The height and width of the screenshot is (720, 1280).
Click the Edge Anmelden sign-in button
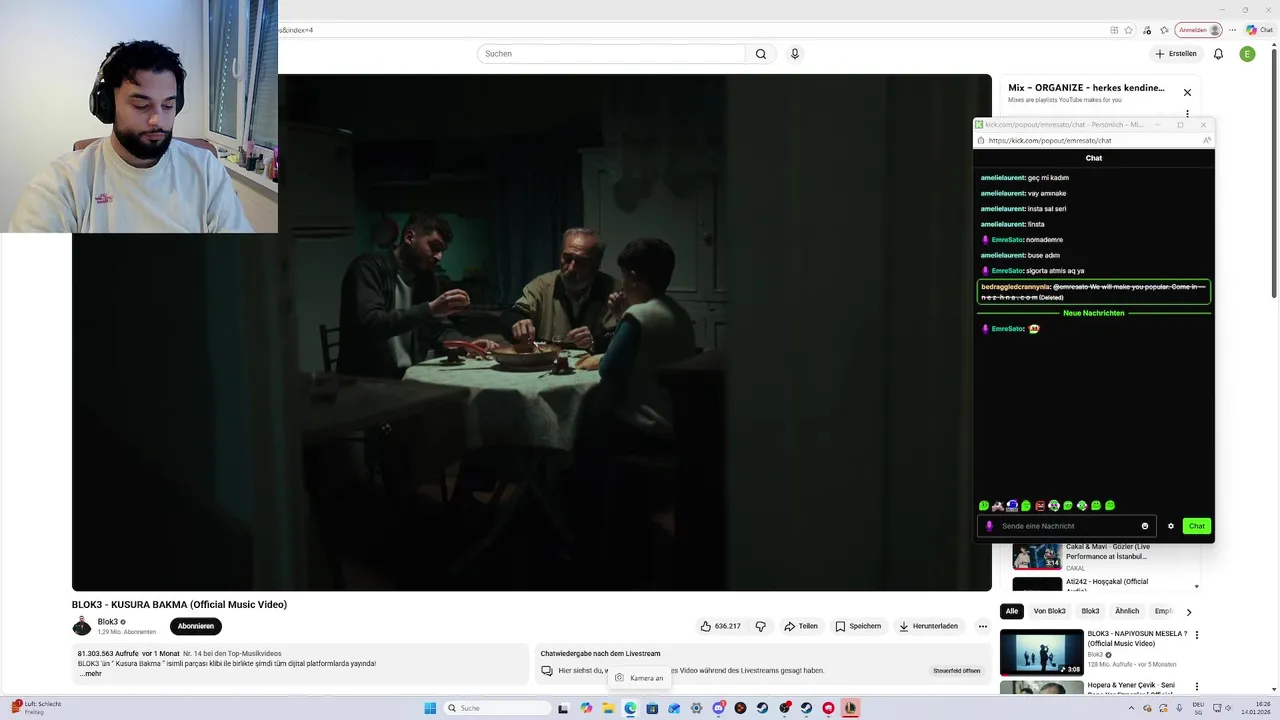click(1199, 30)
